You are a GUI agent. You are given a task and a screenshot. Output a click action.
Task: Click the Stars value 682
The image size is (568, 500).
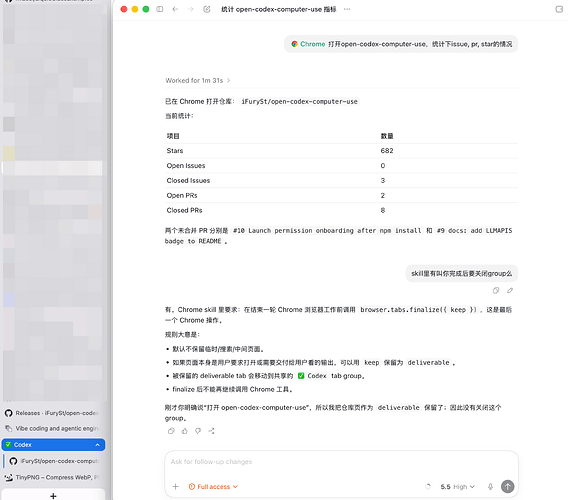(x=387, y=151)
